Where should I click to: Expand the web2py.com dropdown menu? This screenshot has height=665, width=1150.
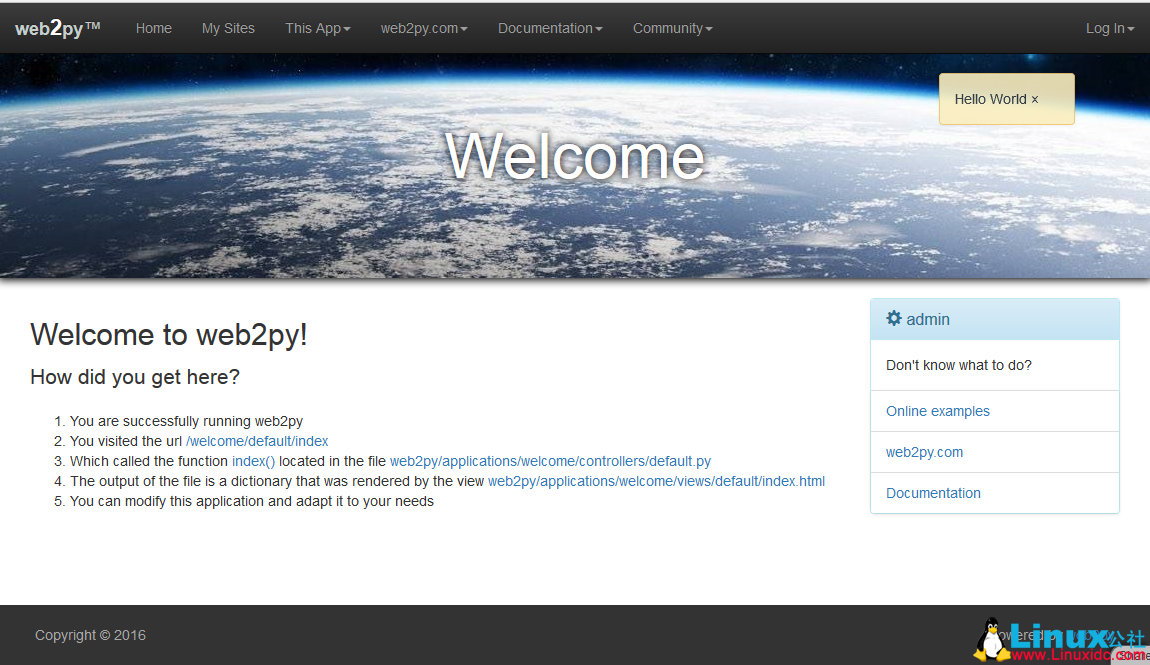pyautogui.click(x=424, y=29)
